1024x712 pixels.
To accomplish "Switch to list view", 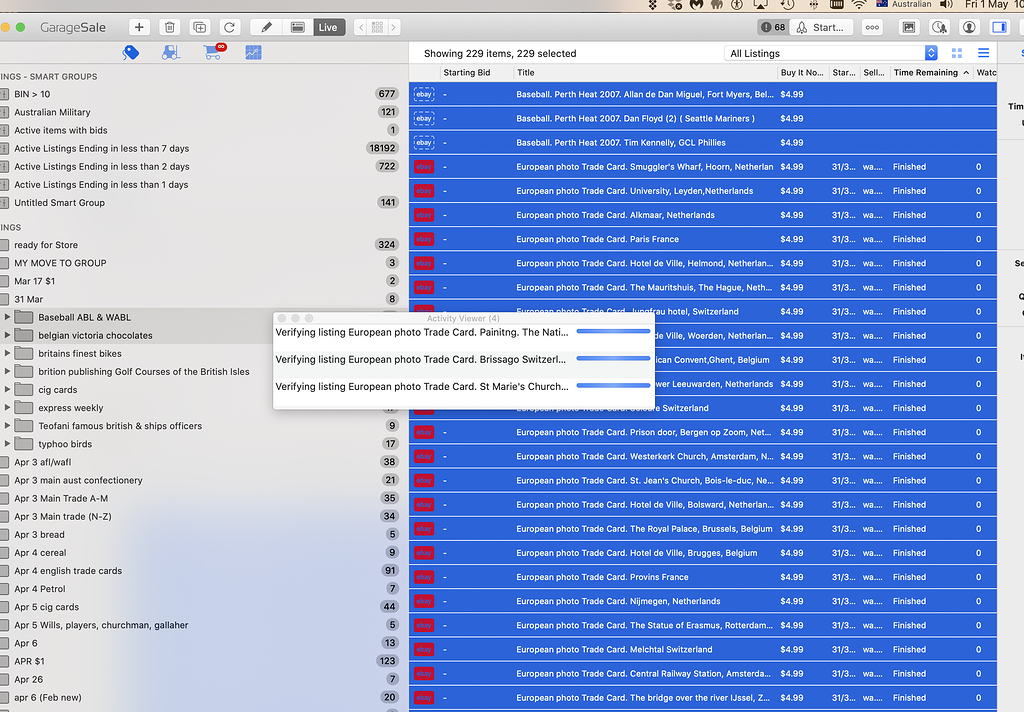I will [x=983, y=54].
